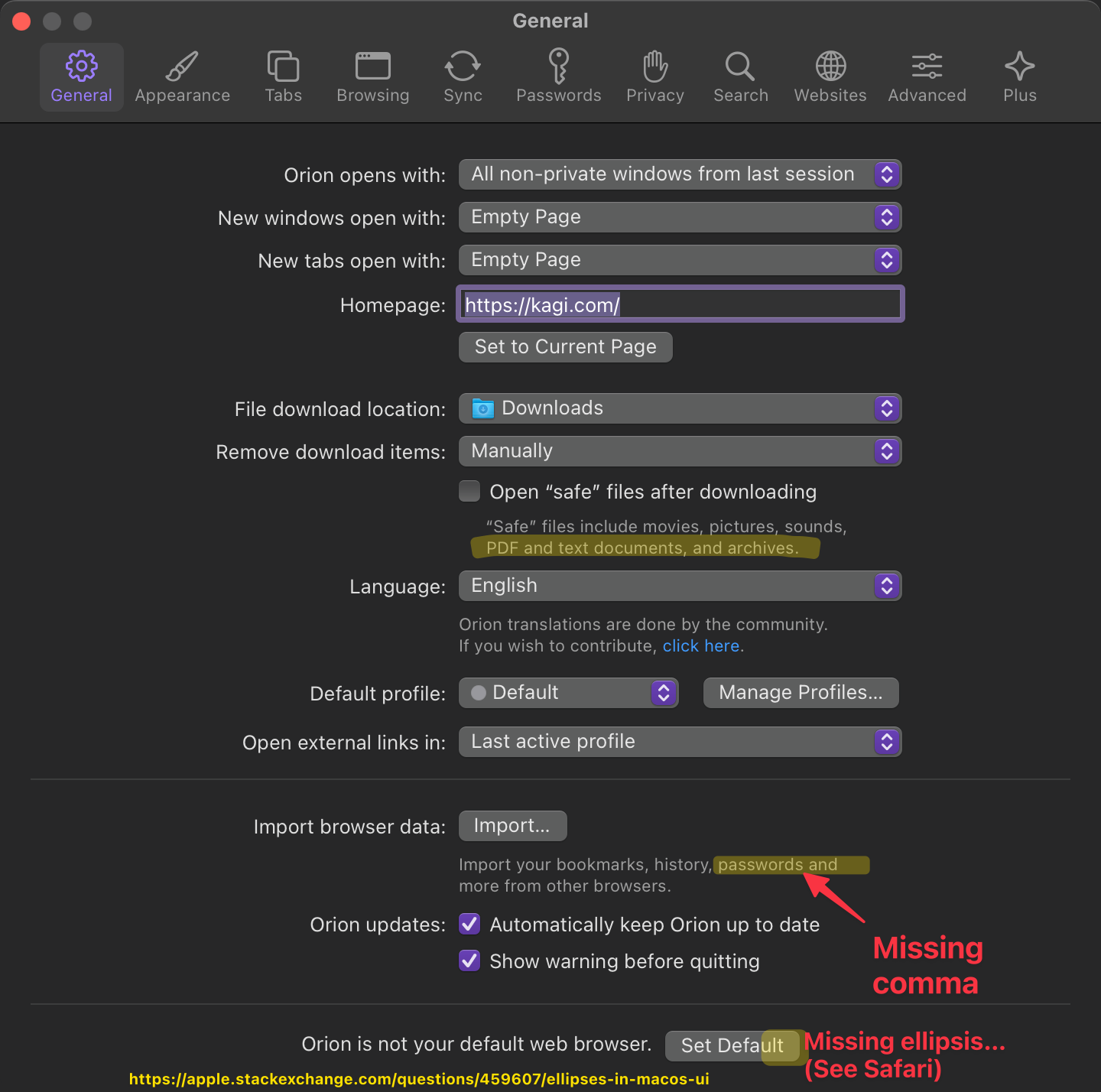Open the Browsing settings pane
The width and height of the screenshot is (1101, 1092).
click(x=373, y=77)
